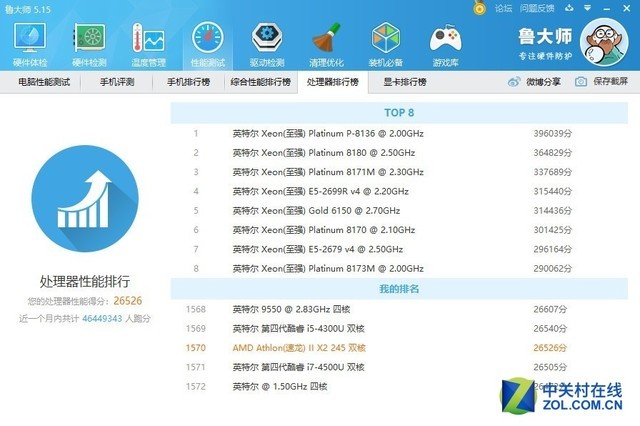
Task: Click participant count 46449343
Action: tap(102, 319)
